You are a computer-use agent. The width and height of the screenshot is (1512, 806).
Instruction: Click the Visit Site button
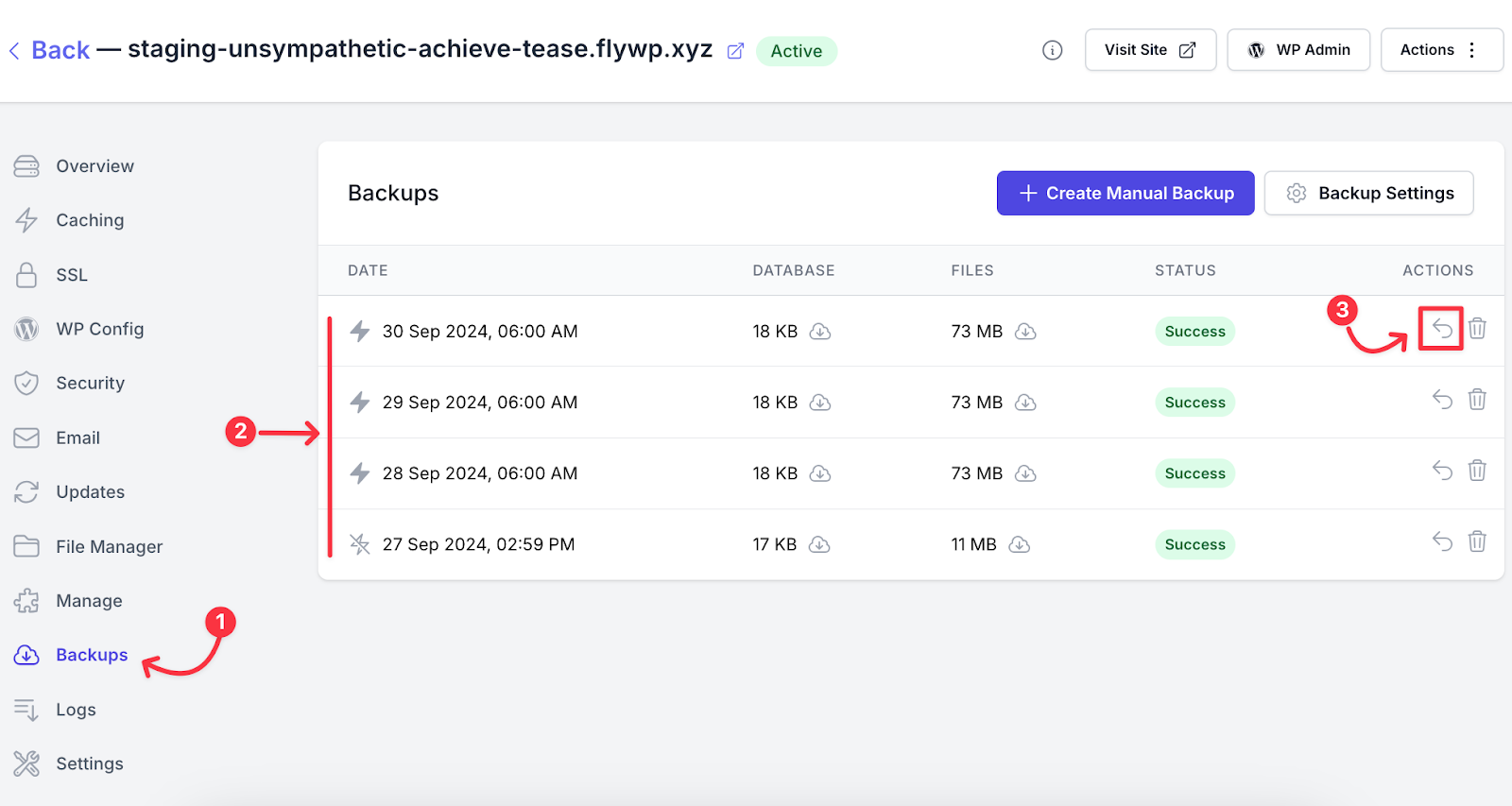[x=1150, y=50]
